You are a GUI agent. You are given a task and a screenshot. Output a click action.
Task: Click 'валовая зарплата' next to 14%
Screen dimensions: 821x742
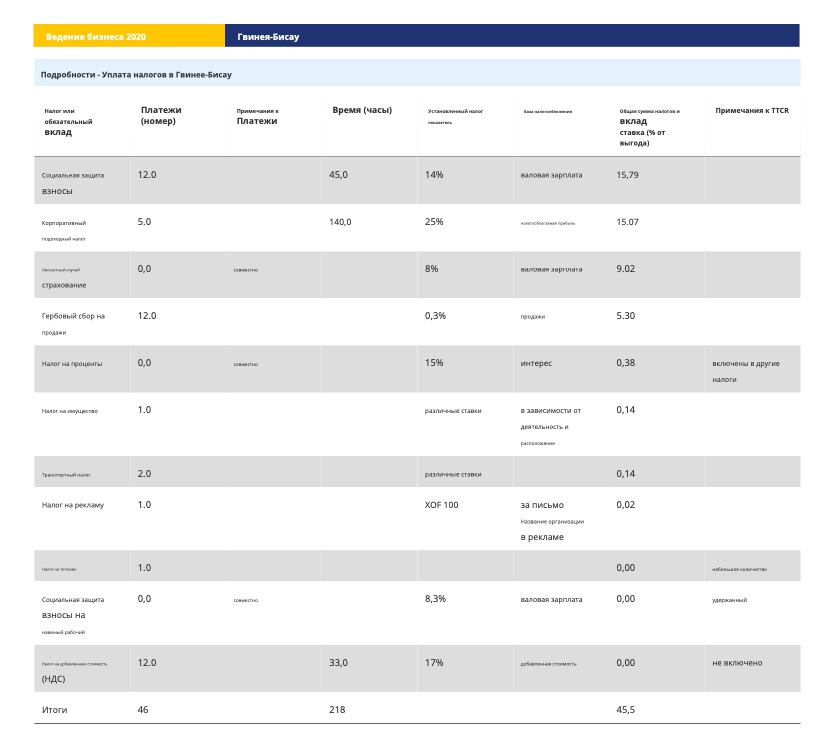(551, 175)
